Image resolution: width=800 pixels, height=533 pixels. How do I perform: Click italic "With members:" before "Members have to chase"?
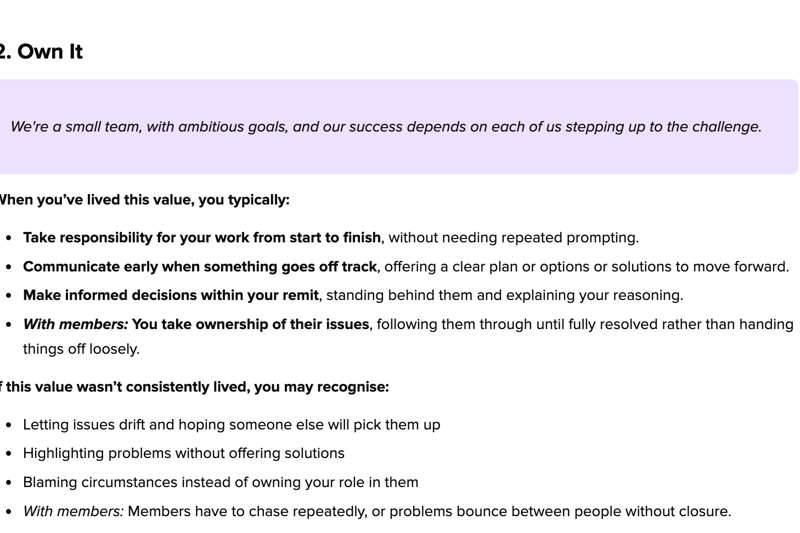point(73,512)
